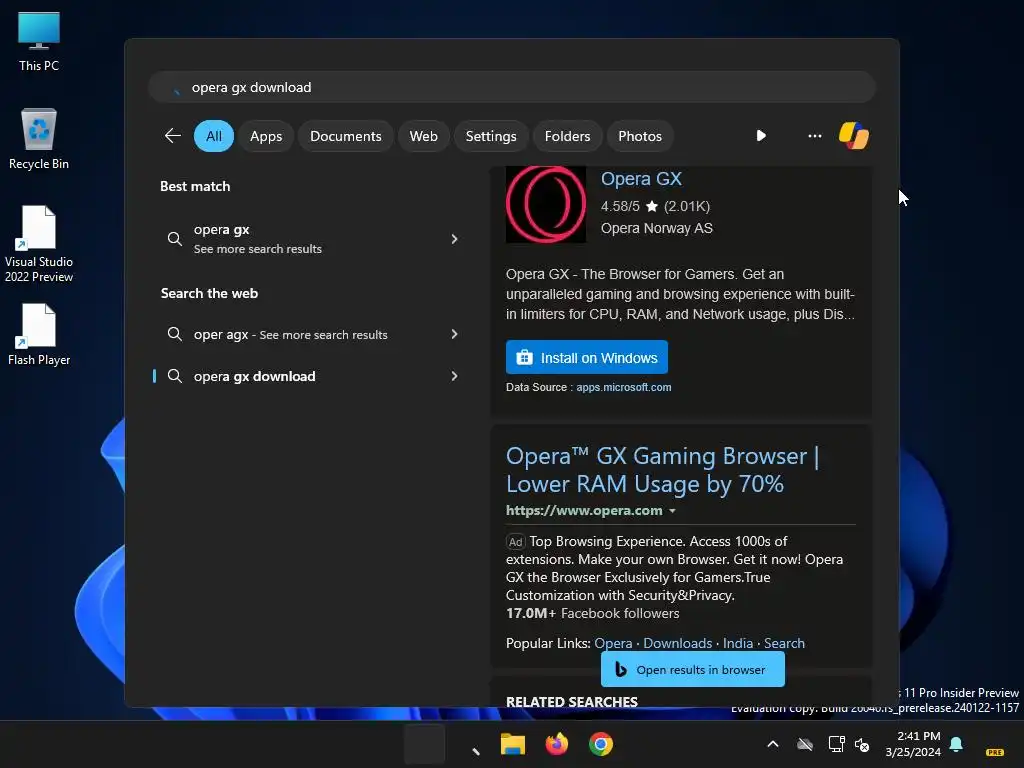The width and height of the screenshot is (1024, 768).
Task: Click the Downloads popular link
Action: 677,643
